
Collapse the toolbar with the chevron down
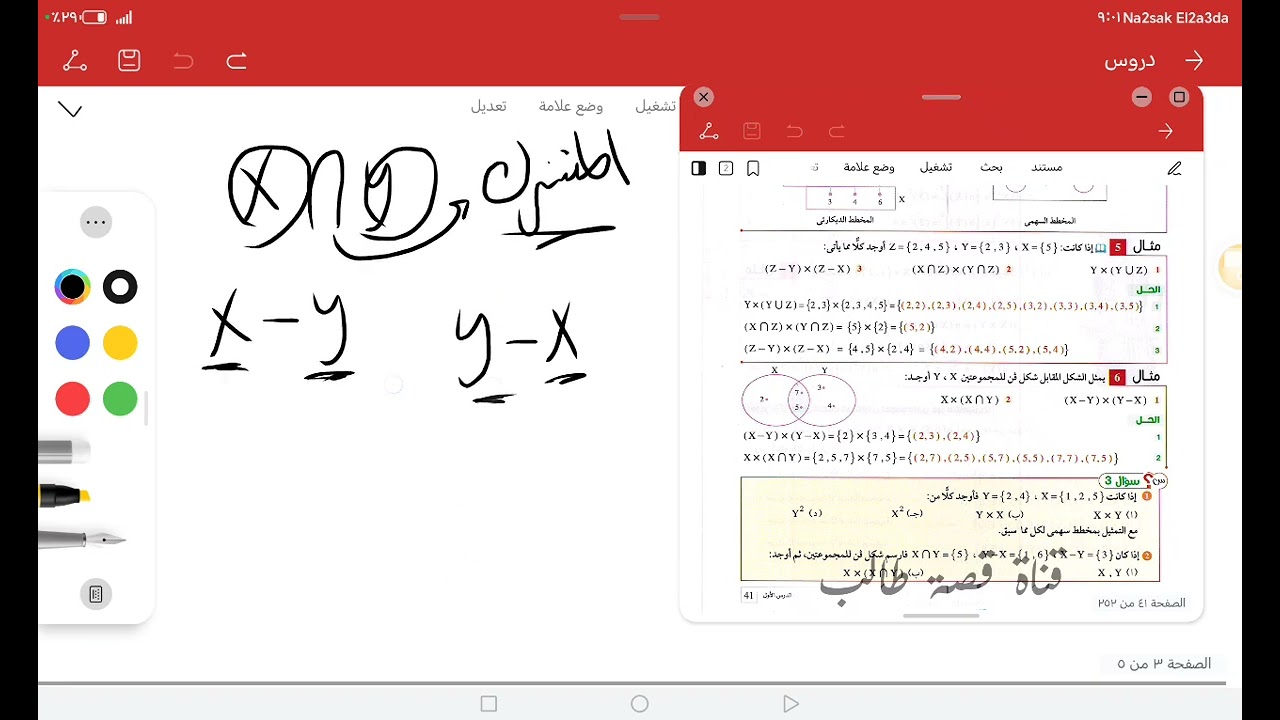coord(70,110)
